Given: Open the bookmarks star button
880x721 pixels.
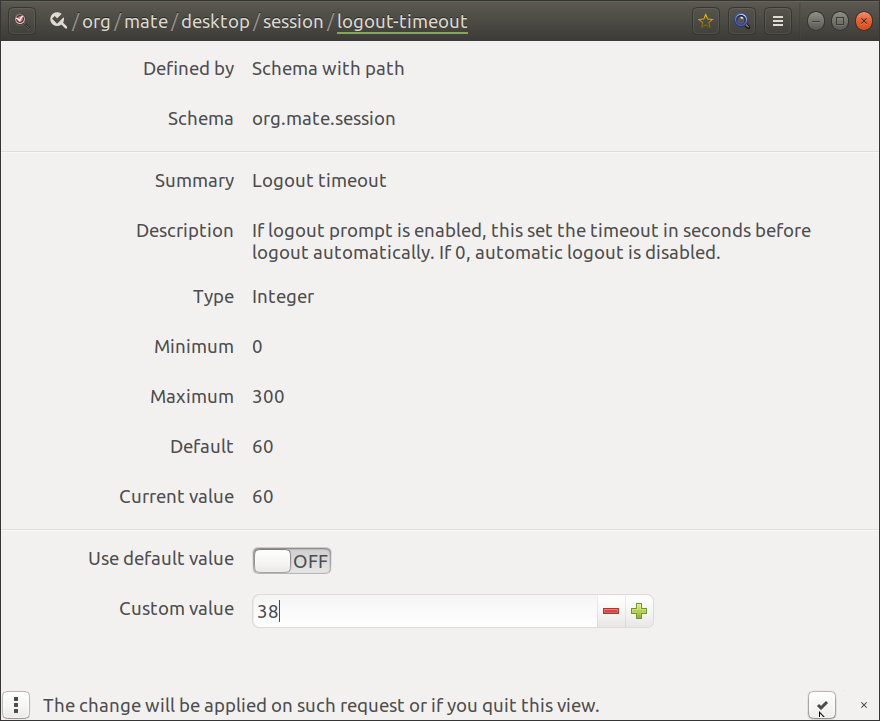Looking at the screenshot, I should 706,21.
